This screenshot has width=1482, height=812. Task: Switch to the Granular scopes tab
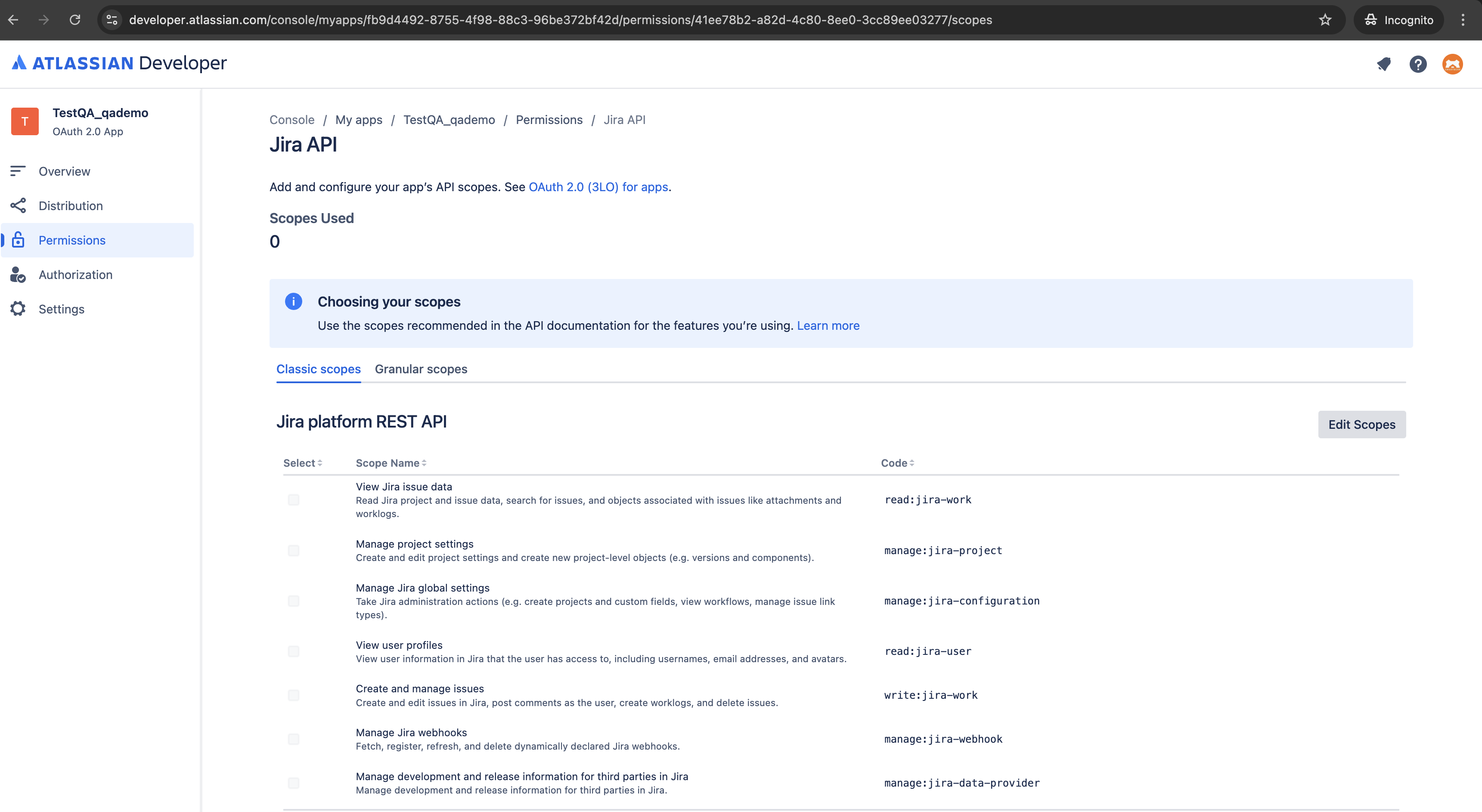[x=421, y=369]
